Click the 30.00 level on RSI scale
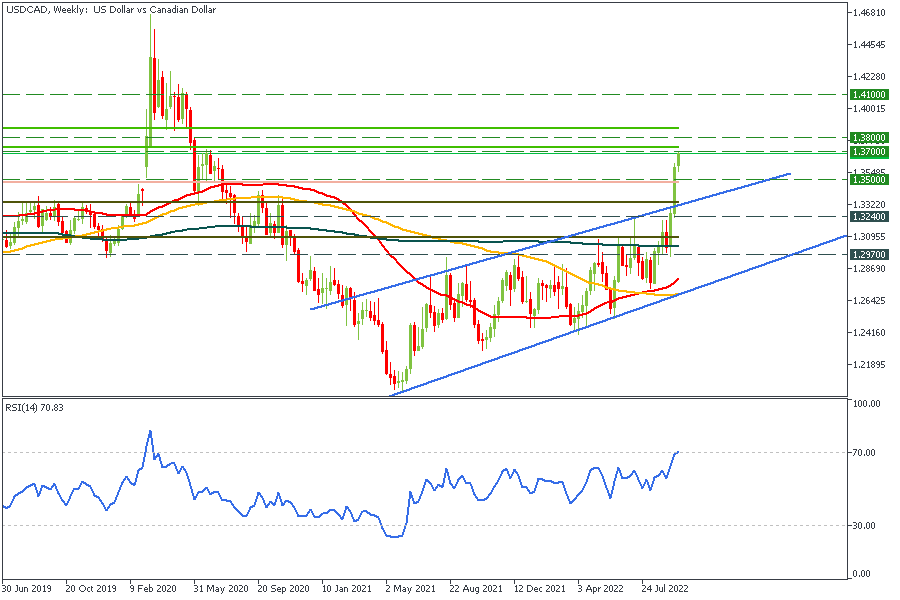The height and width of the screenshot is (600, 900). coord(864,525)
